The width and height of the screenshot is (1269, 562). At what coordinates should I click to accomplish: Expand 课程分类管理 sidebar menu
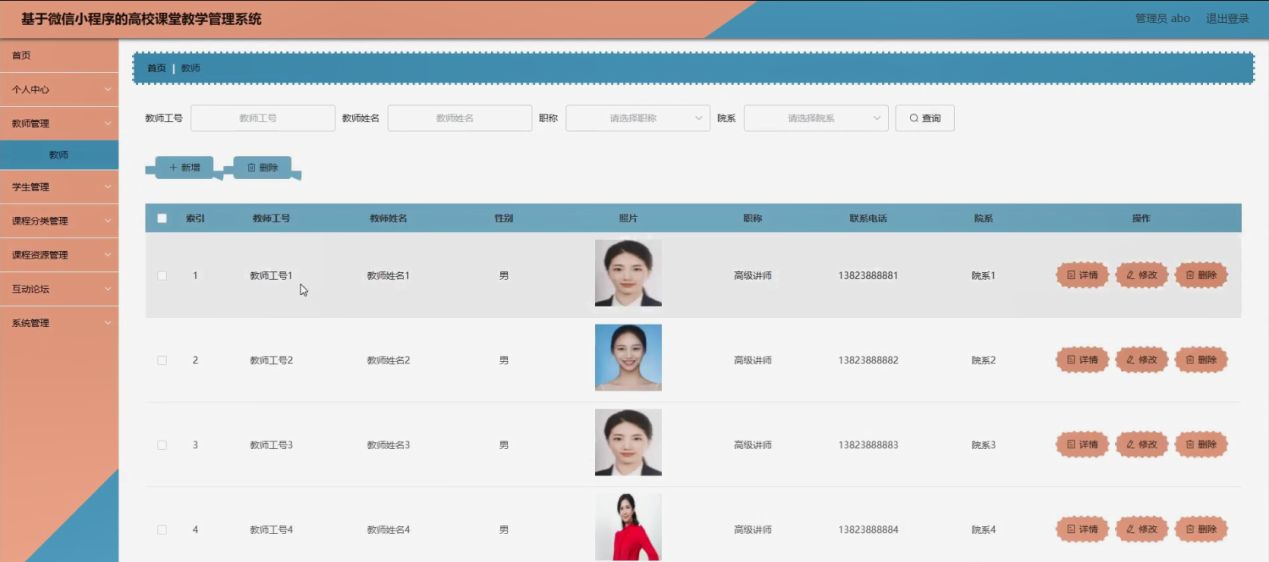[59, 221]
